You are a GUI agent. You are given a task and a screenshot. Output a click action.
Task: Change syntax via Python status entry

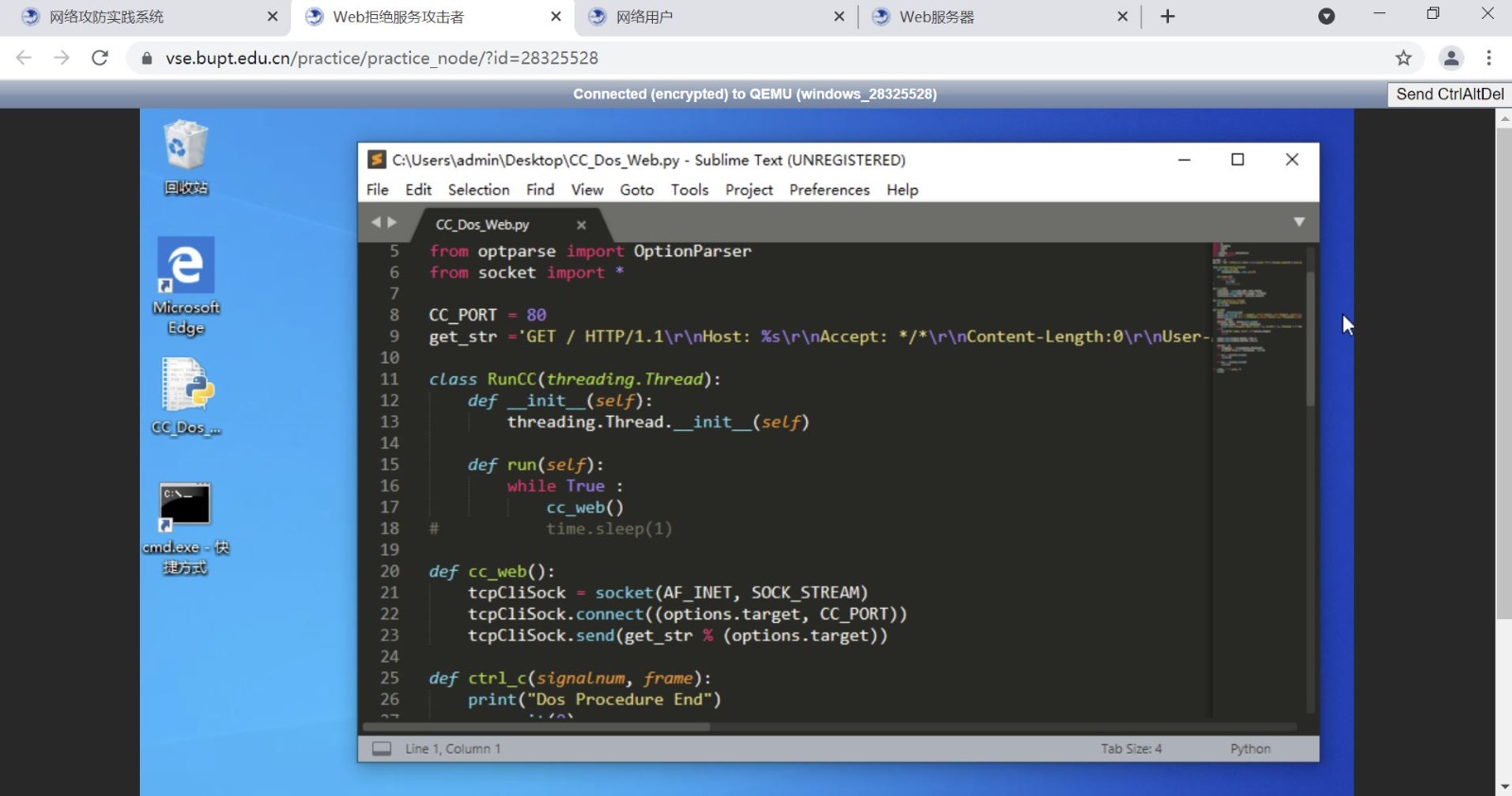point(1250,749)
